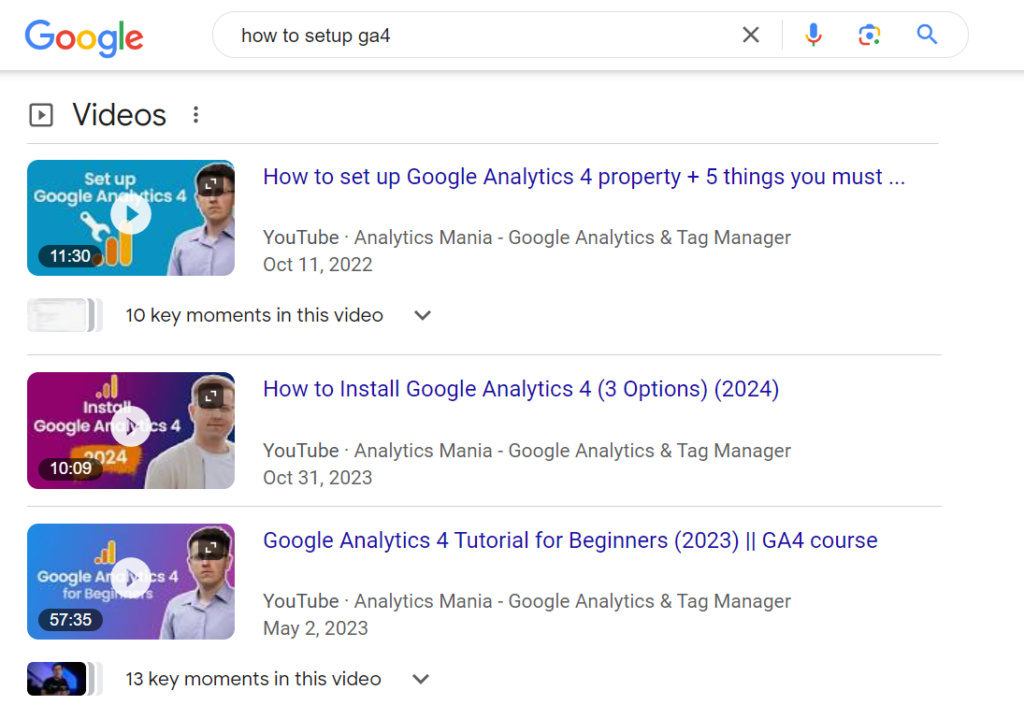Open Google Lens image search

point(869,35)
